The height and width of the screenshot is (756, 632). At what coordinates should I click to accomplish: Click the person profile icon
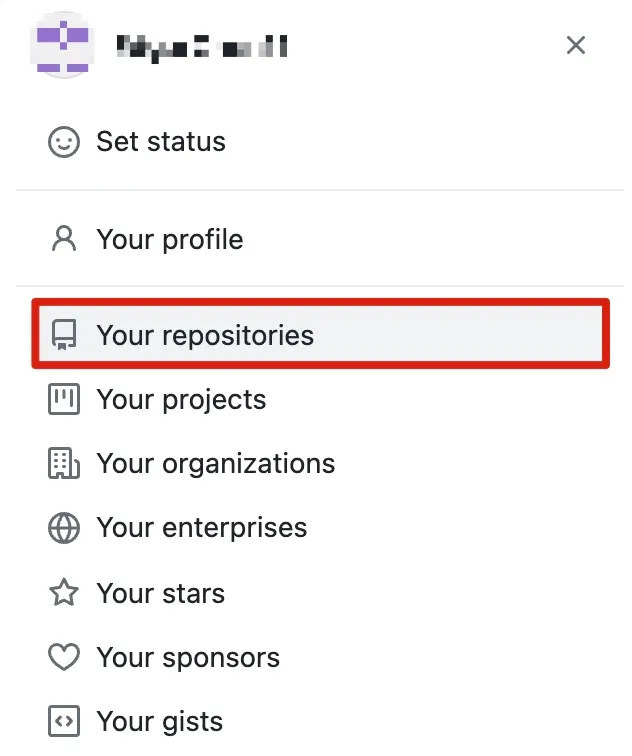(x=64, y=240)
